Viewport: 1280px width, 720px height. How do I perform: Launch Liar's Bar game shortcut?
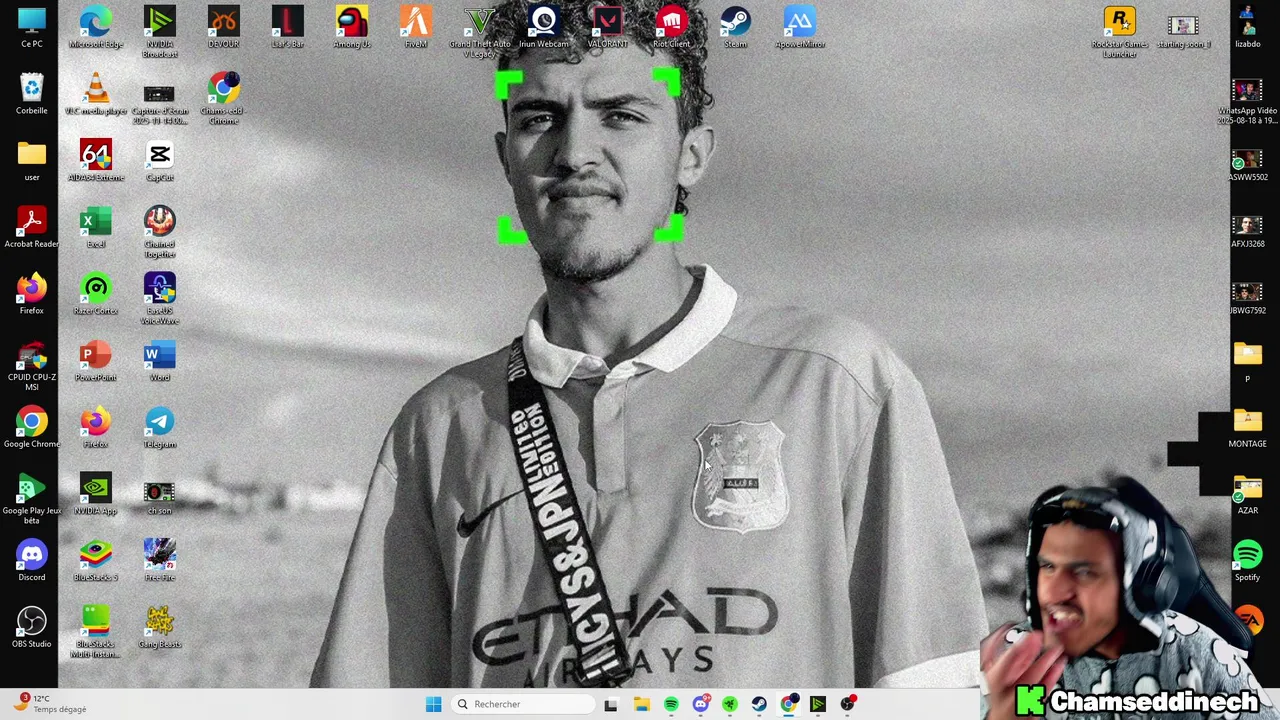tap(288, 27)
